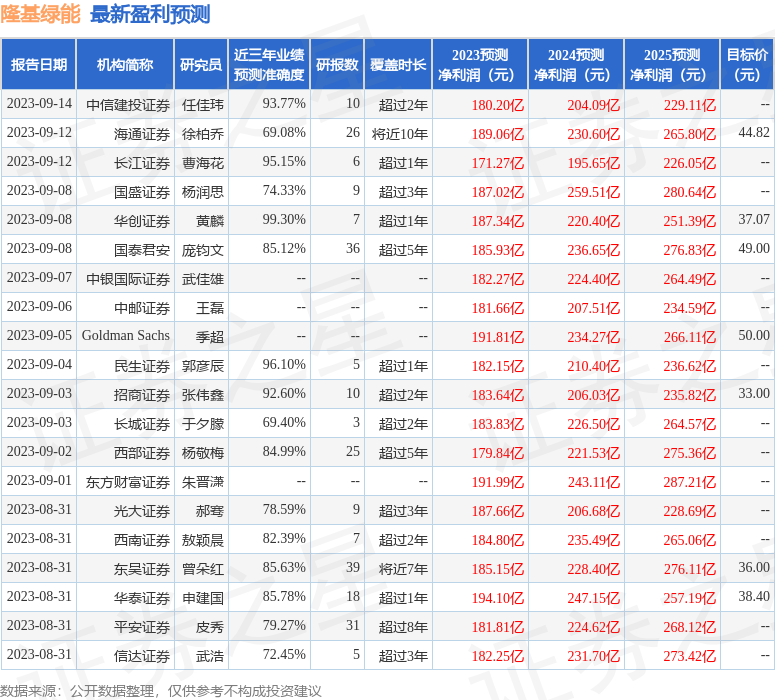The image size is (775, 700).
Task: Select the 2025预测净利润 column header
Action: 672,64
